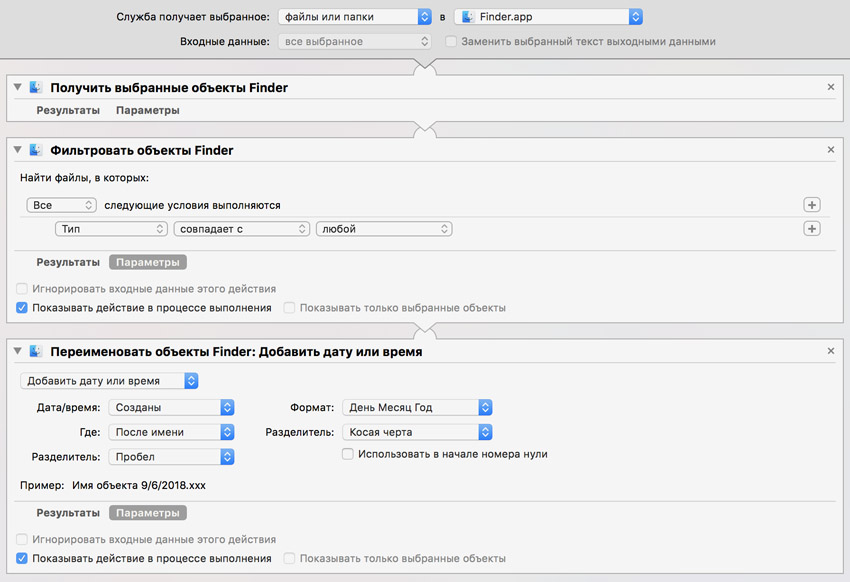
Task: Open the disabled "все выбранное" input data dropdown
Action: [x=355, y=41]
